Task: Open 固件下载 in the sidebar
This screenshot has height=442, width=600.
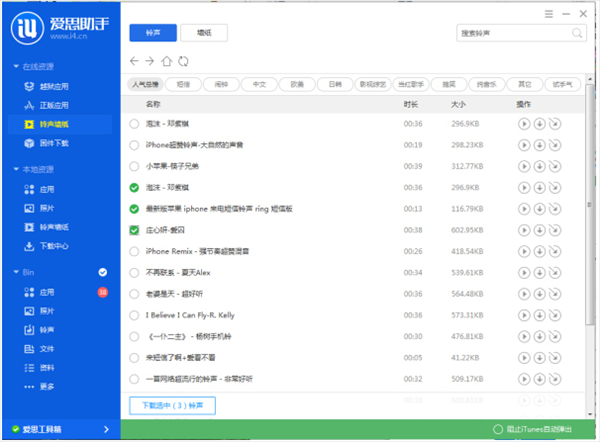Action: (55, 143)
